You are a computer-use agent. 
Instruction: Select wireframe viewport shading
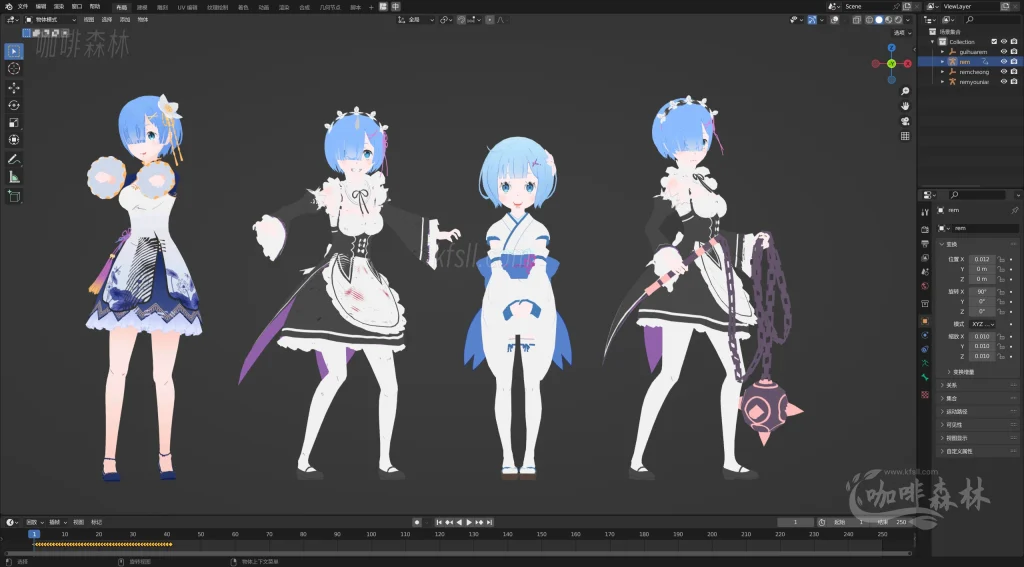(869, 20)
